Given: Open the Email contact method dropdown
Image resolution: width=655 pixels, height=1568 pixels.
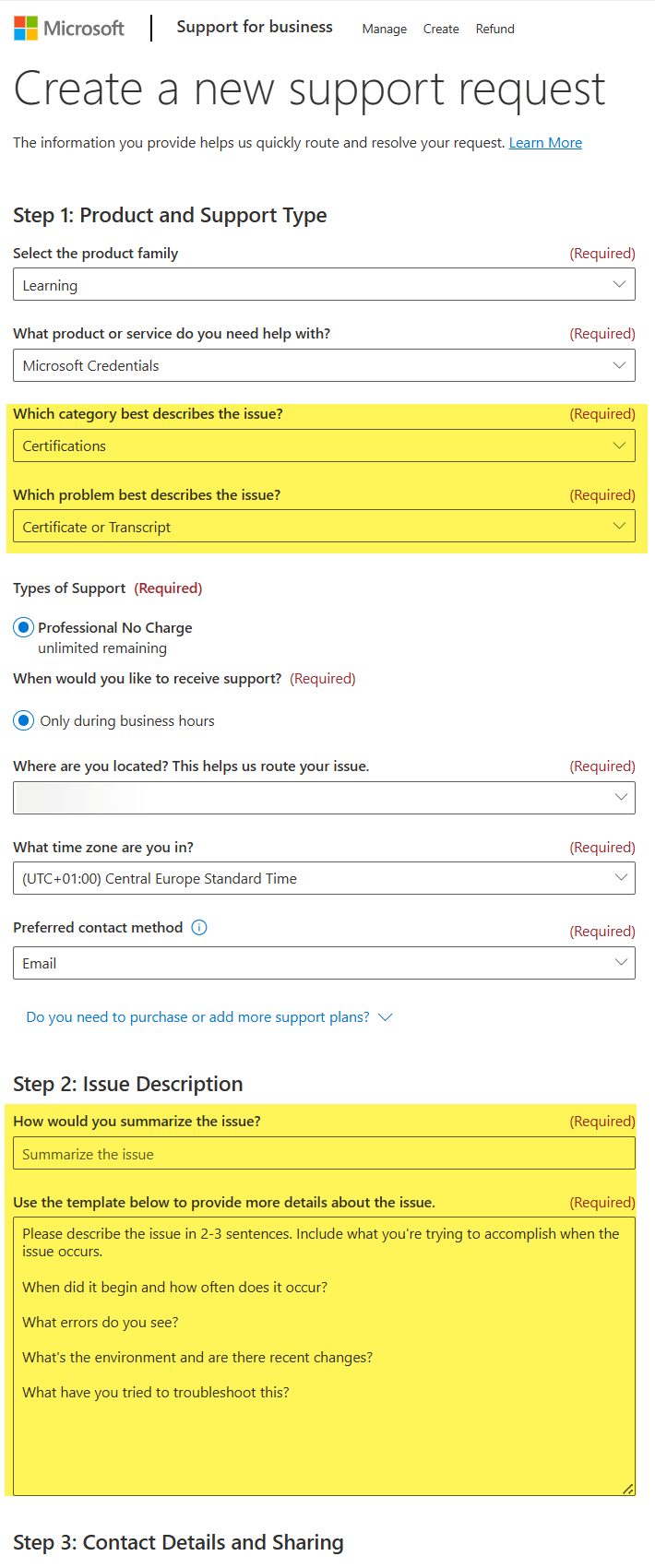Looking at the screenshot, I should pyautogui.click(x=323, y=963).
